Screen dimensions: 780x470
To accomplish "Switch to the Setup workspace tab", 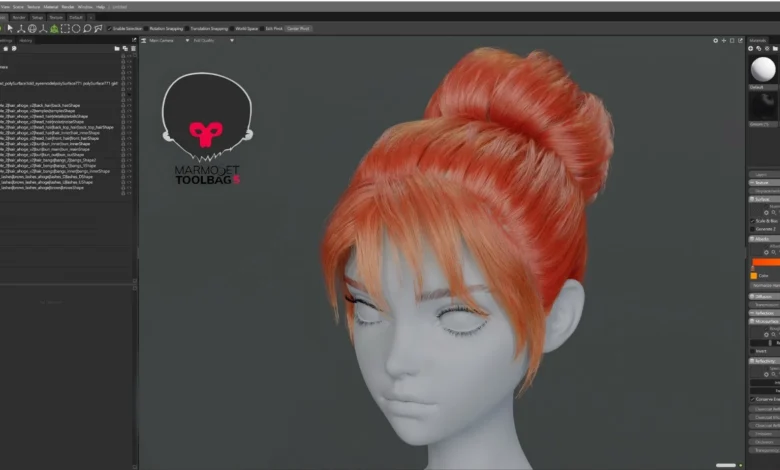I will 37,17.
